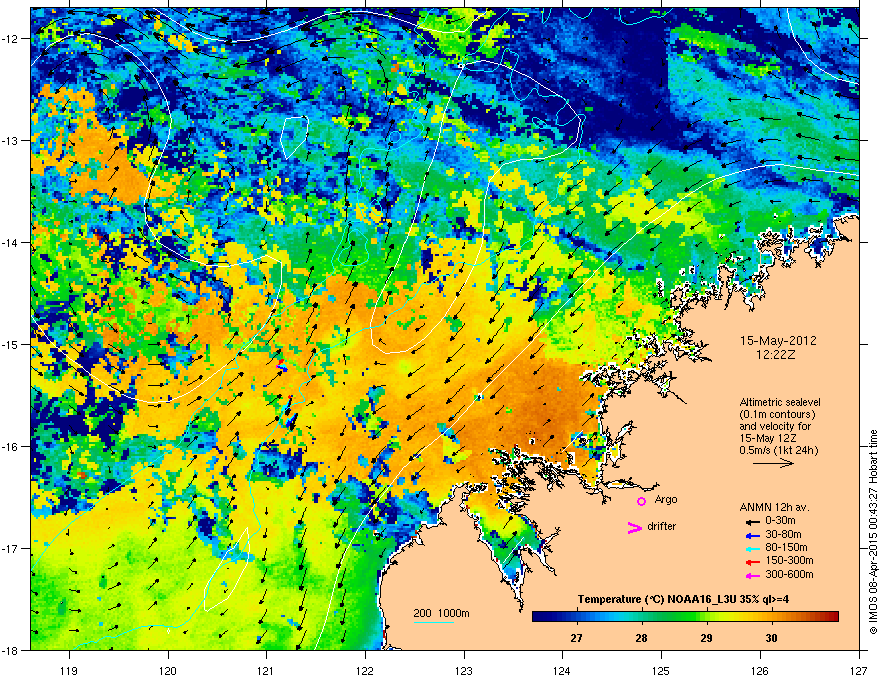Pick the dark red end of temperature color bar
Viewport: 880px width, 680px height.
pos(833,617)
